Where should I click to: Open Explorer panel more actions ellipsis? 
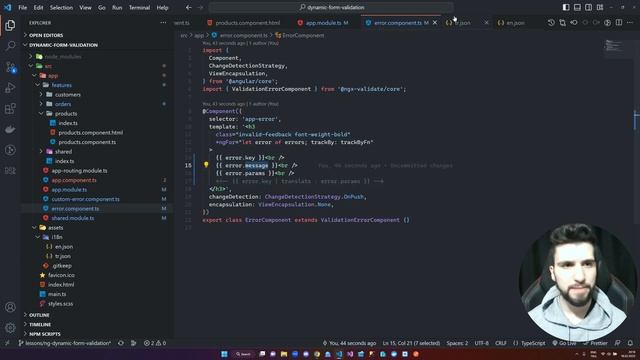[163, 23]
